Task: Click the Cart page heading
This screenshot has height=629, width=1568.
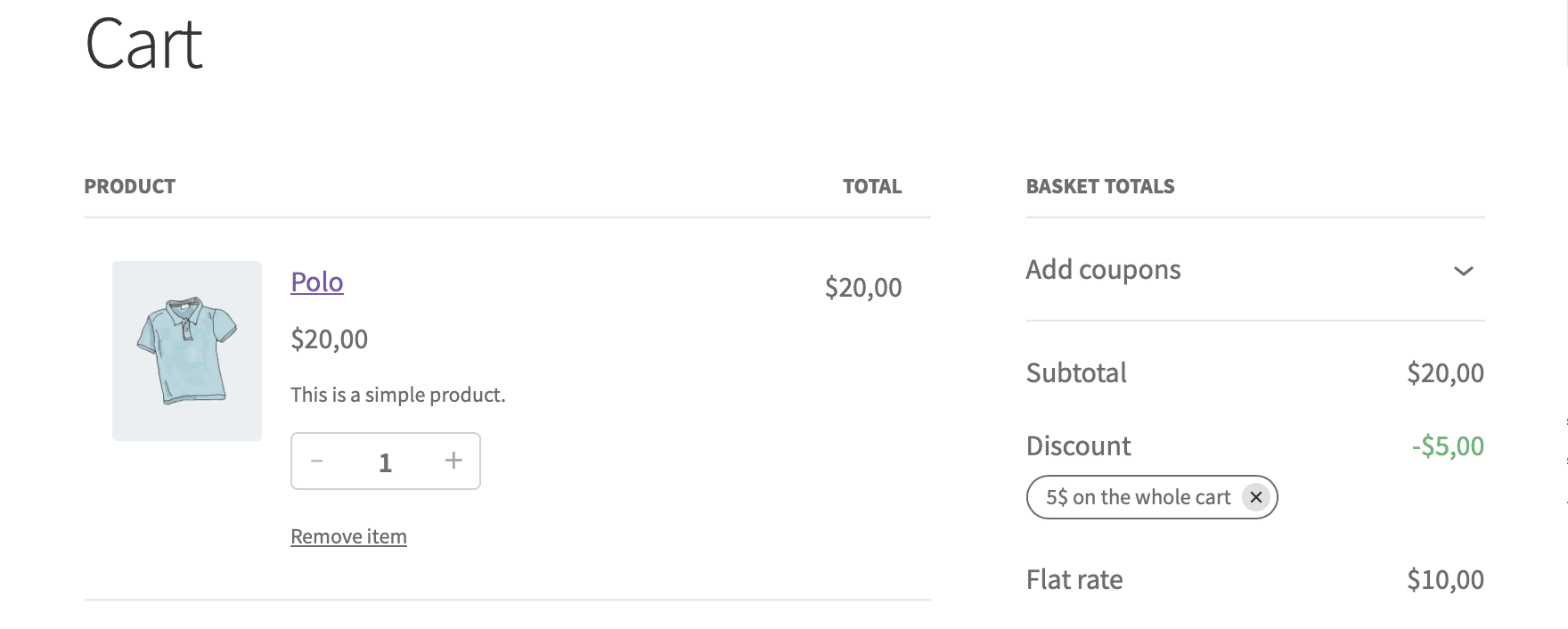Action: click(144, 45)
